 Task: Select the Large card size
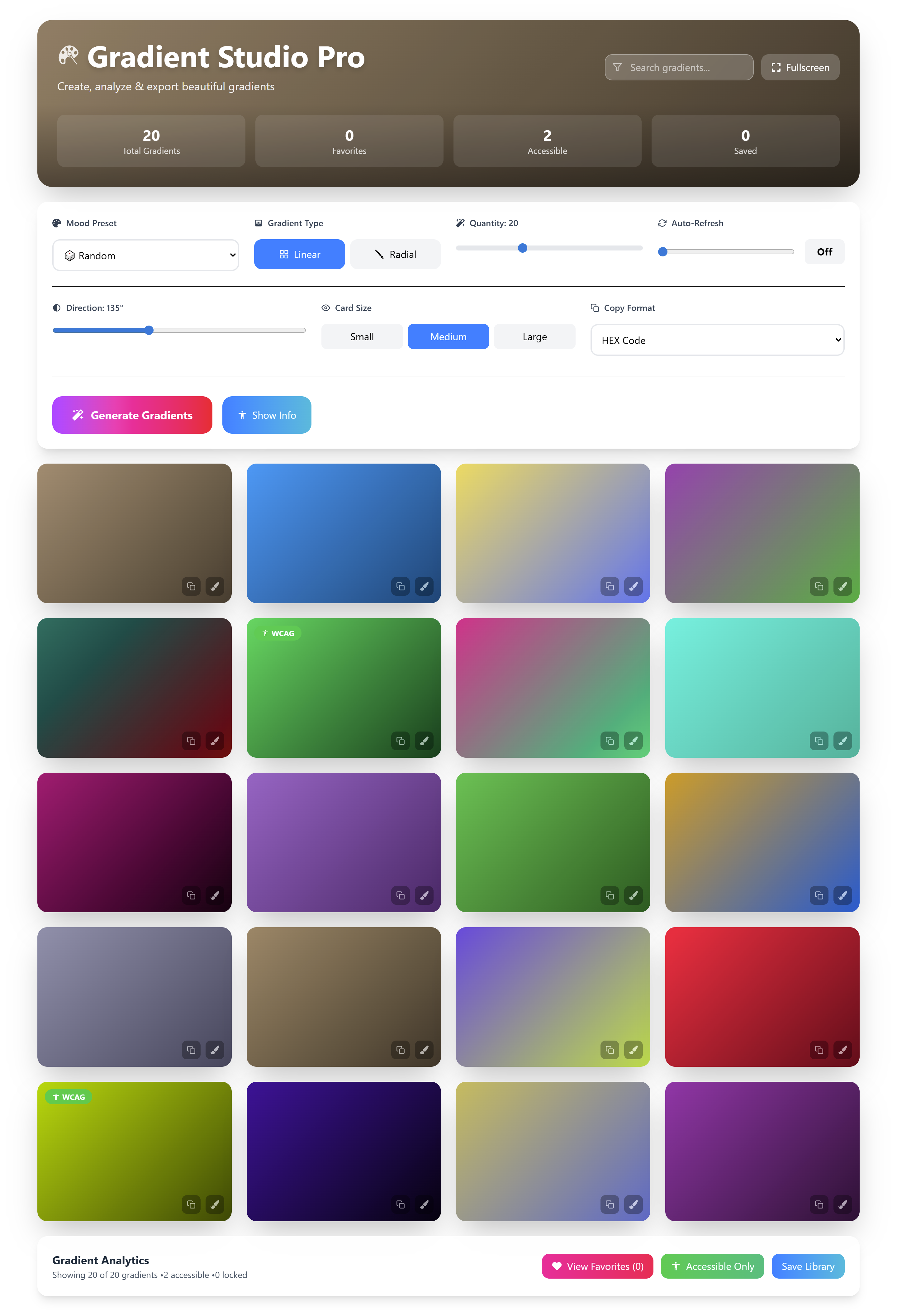point(534,336)
